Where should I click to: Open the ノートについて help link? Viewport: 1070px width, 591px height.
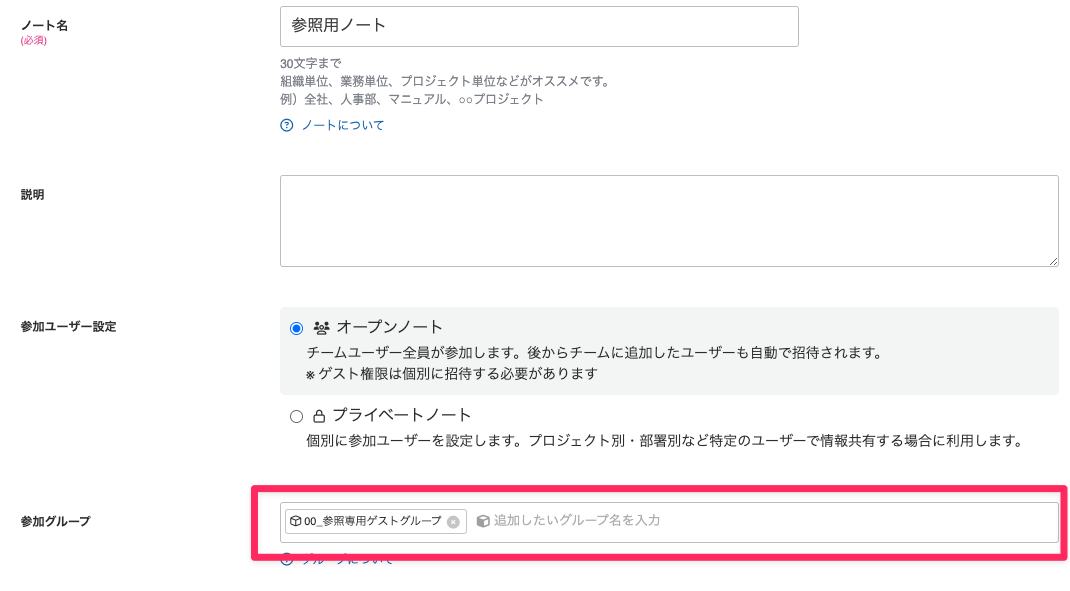click(x=346, y=125)
